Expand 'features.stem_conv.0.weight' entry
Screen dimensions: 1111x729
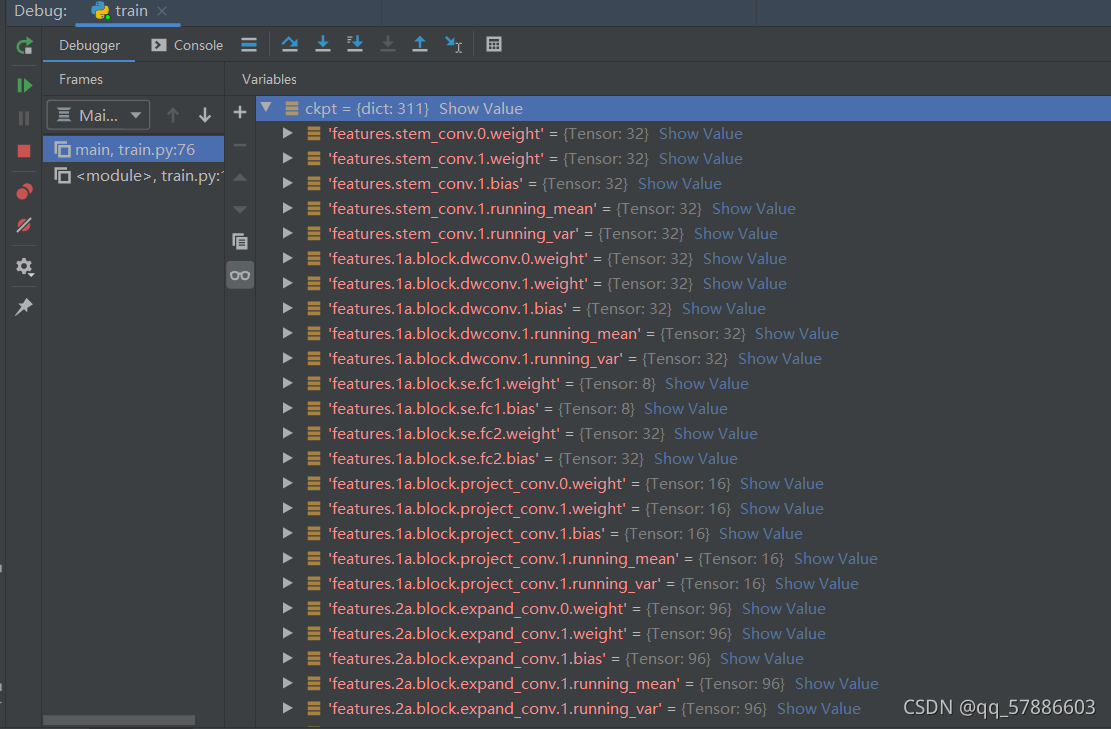(288, 133)
